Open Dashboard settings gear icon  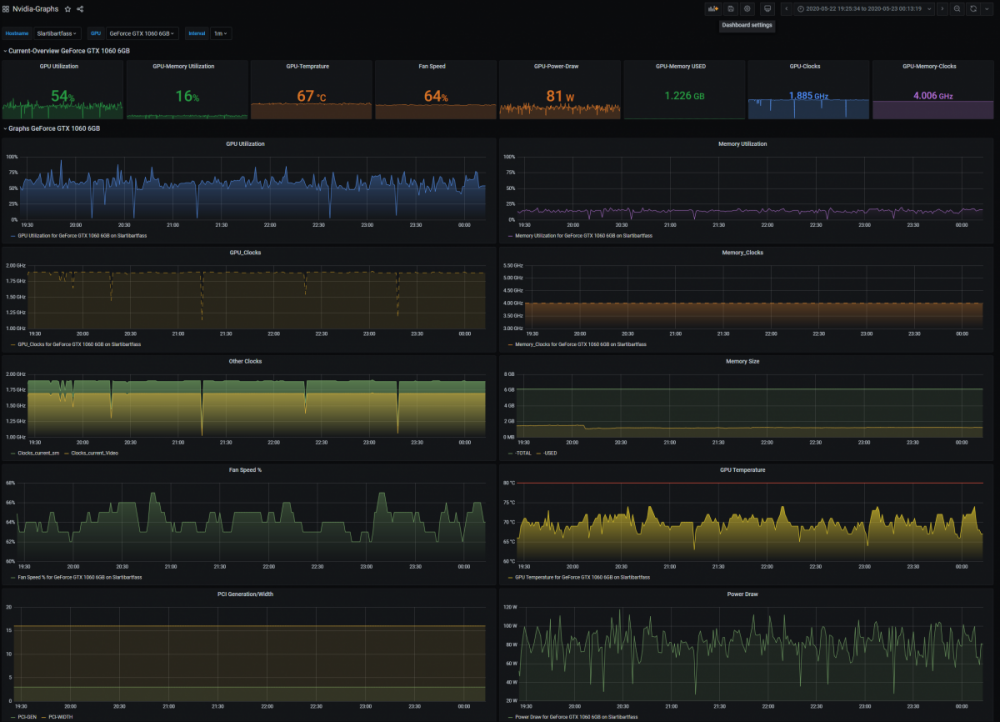(747, 8)
